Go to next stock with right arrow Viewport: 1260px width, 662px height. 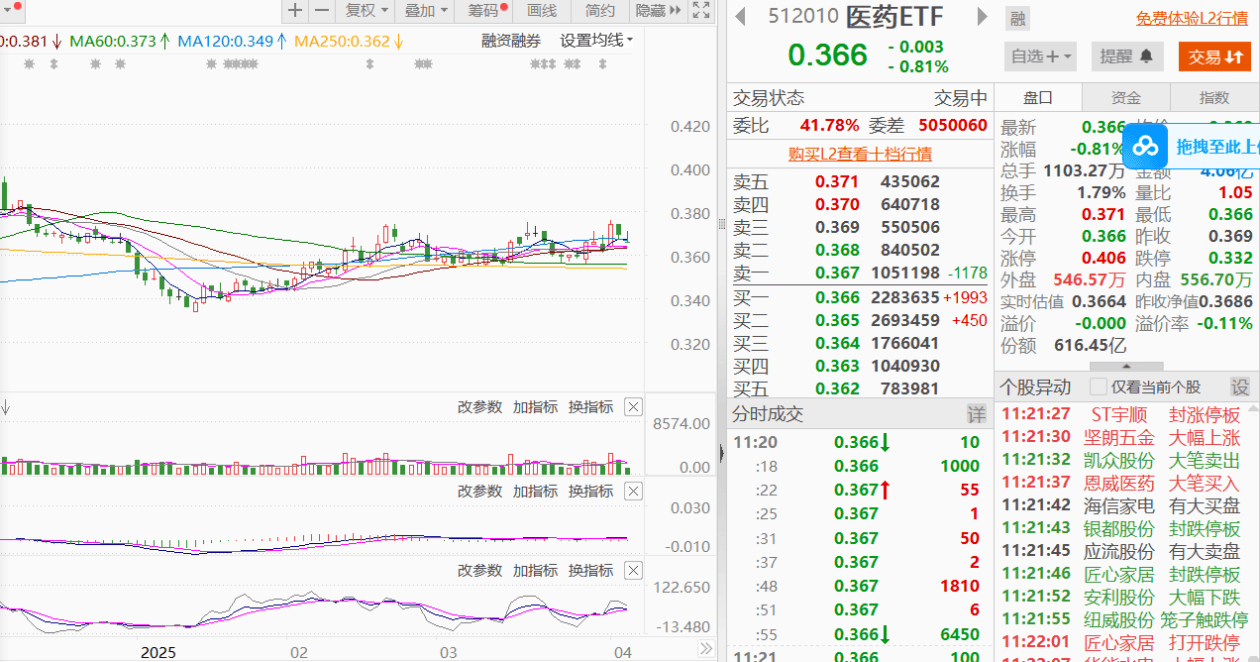point(982,17)
